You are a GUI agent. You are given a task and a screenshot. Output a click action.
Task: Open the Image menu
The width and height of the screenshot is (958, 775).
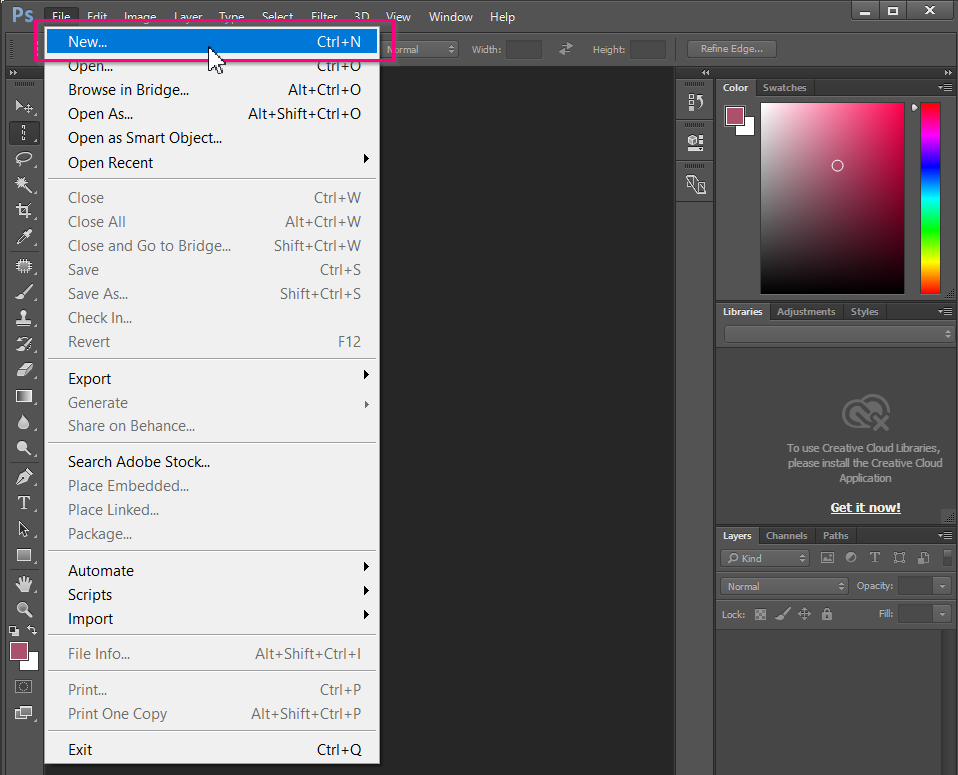tap(140, 17)
